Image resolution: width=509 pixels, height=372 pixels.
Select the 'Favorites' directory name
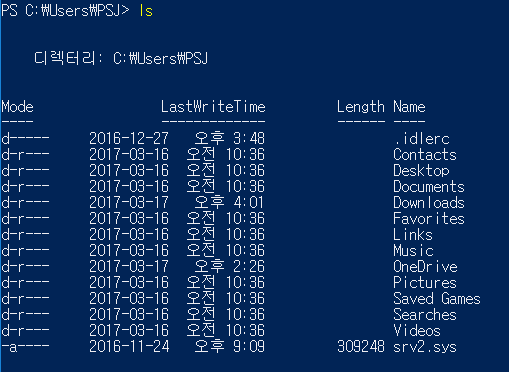coord(429,219)
